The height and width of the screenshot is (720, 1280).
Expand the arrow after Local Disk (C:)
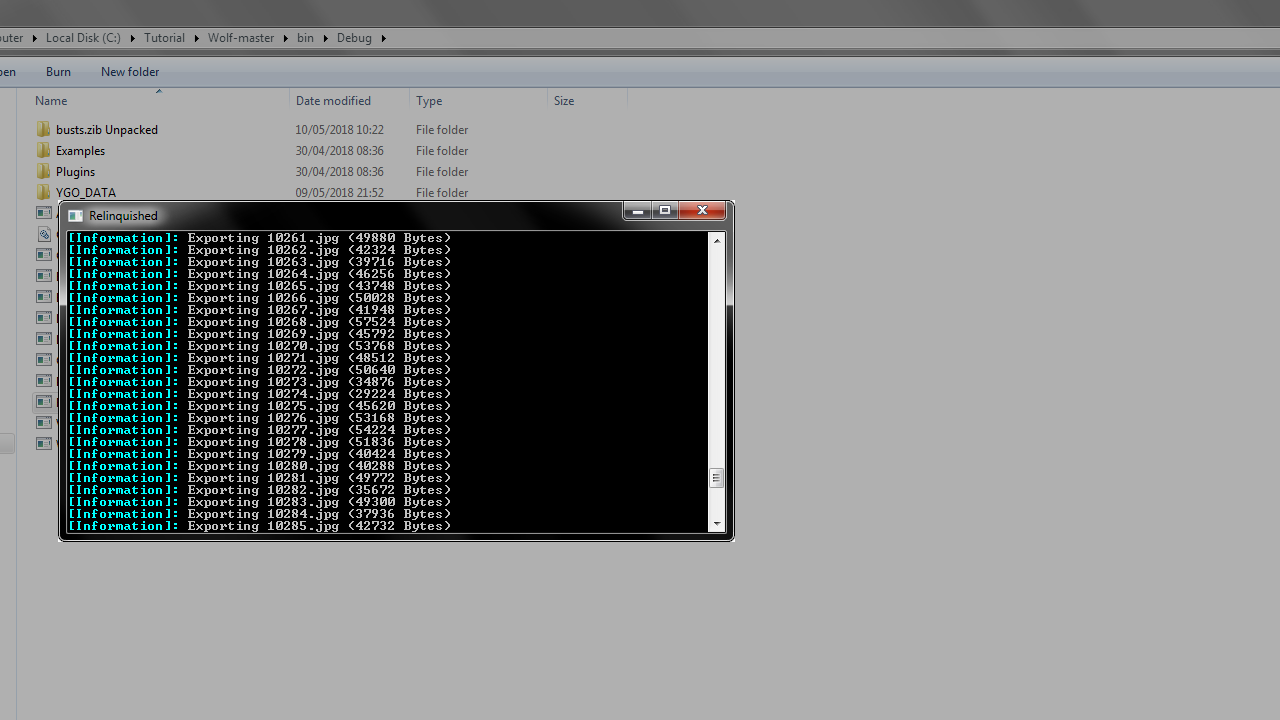pos(132,38)
